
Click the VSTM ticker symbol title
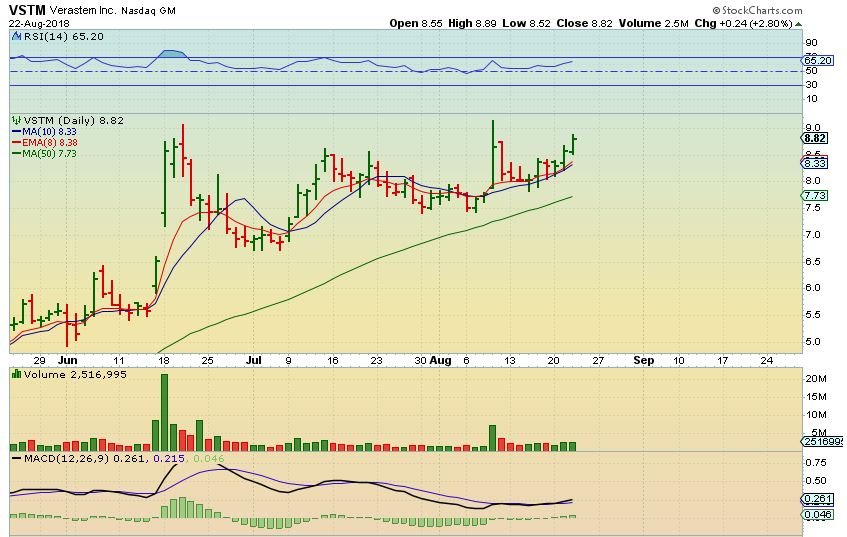[28, 10]
